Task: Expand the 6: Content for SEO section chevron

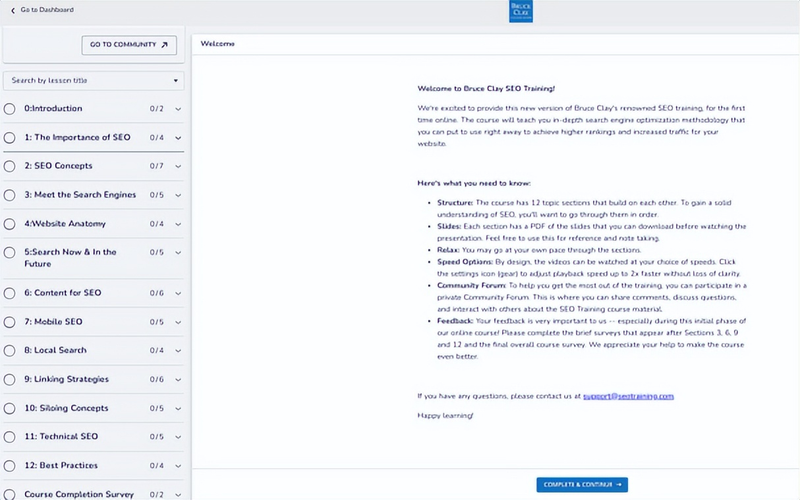Action: pyautogui.click(x=178, y=294)
